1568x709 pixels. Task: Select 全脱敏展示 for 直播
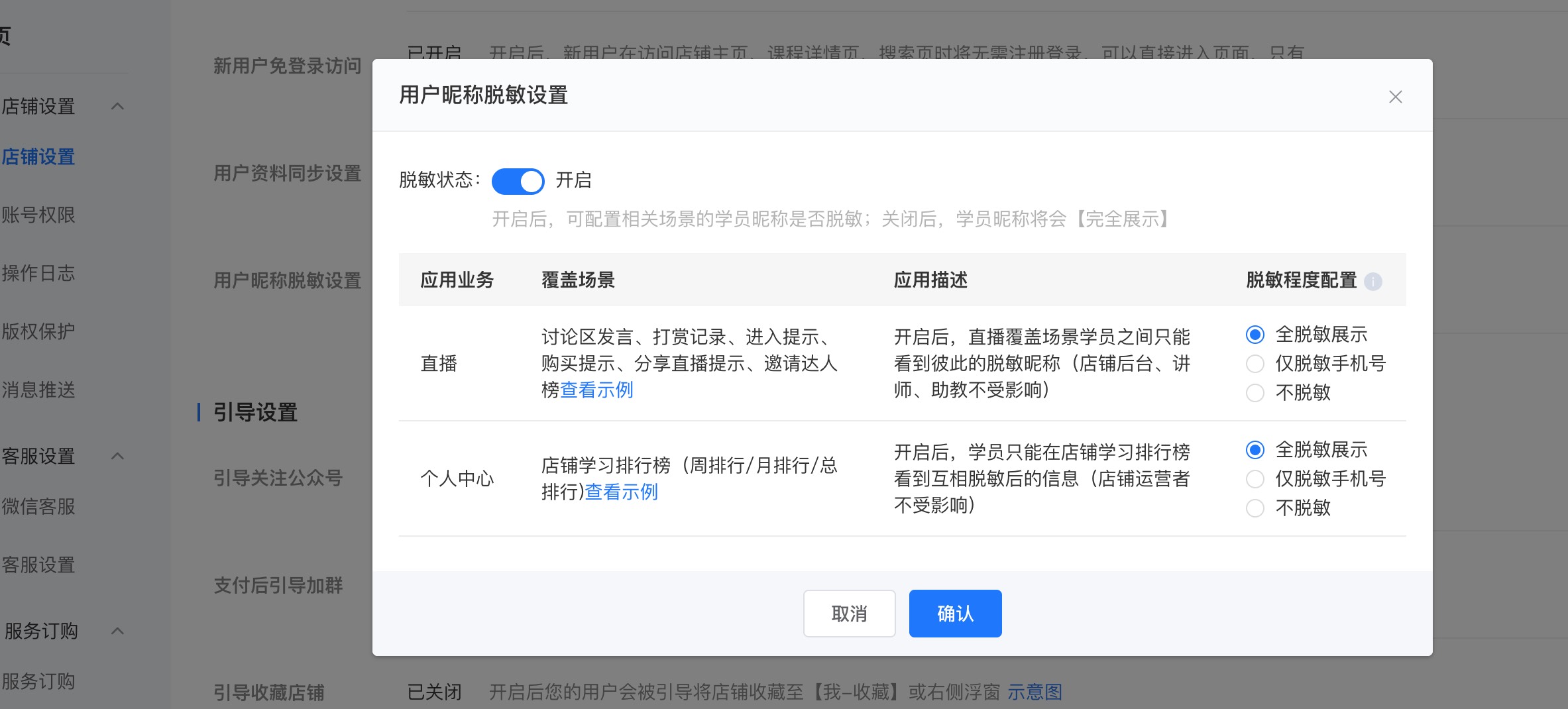pyautogui.click(x=1255, y=335)
